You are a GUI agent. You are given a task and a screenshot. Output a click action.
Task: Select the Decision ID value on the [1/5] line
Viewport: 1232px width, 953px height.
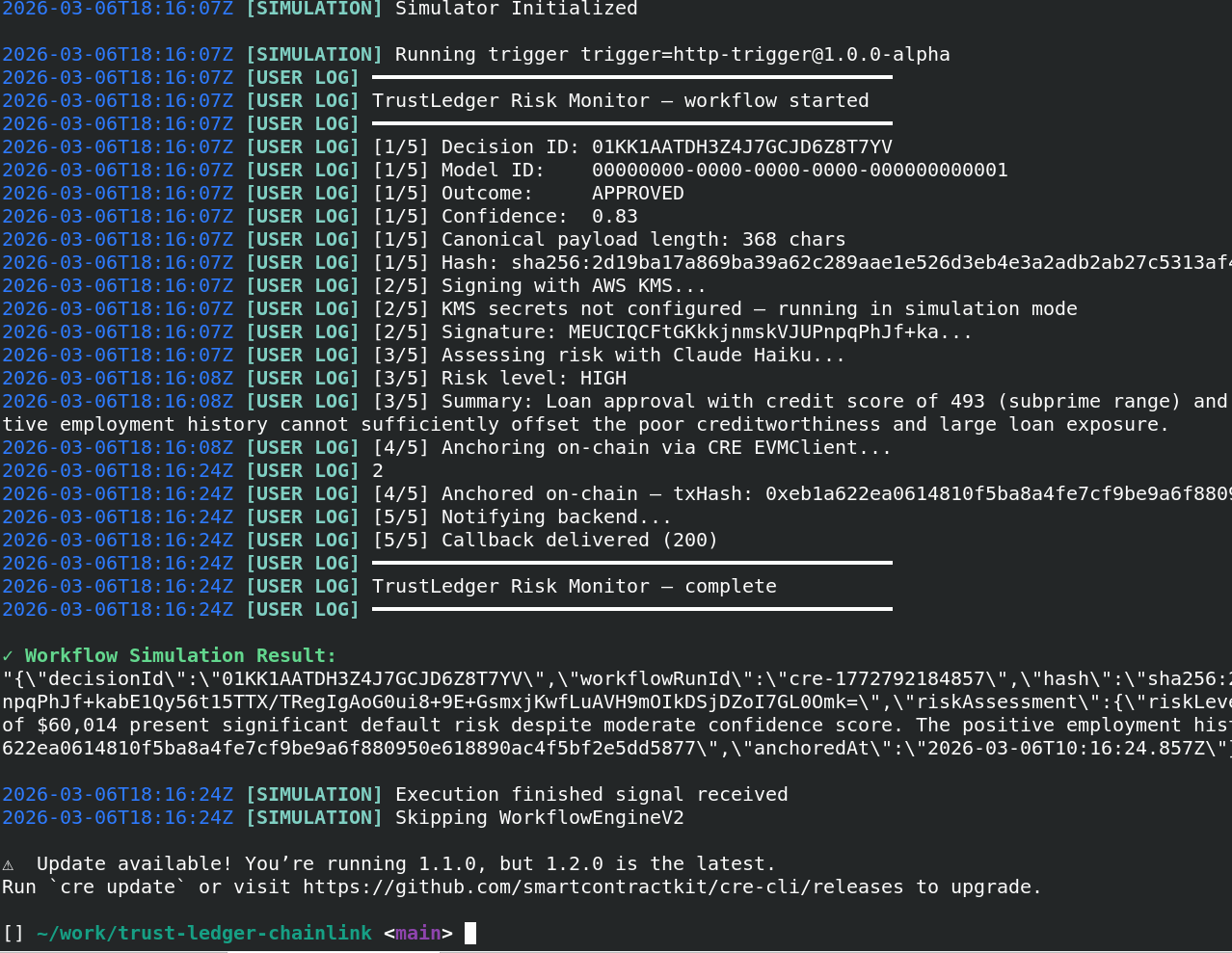(x=741, y=147)
